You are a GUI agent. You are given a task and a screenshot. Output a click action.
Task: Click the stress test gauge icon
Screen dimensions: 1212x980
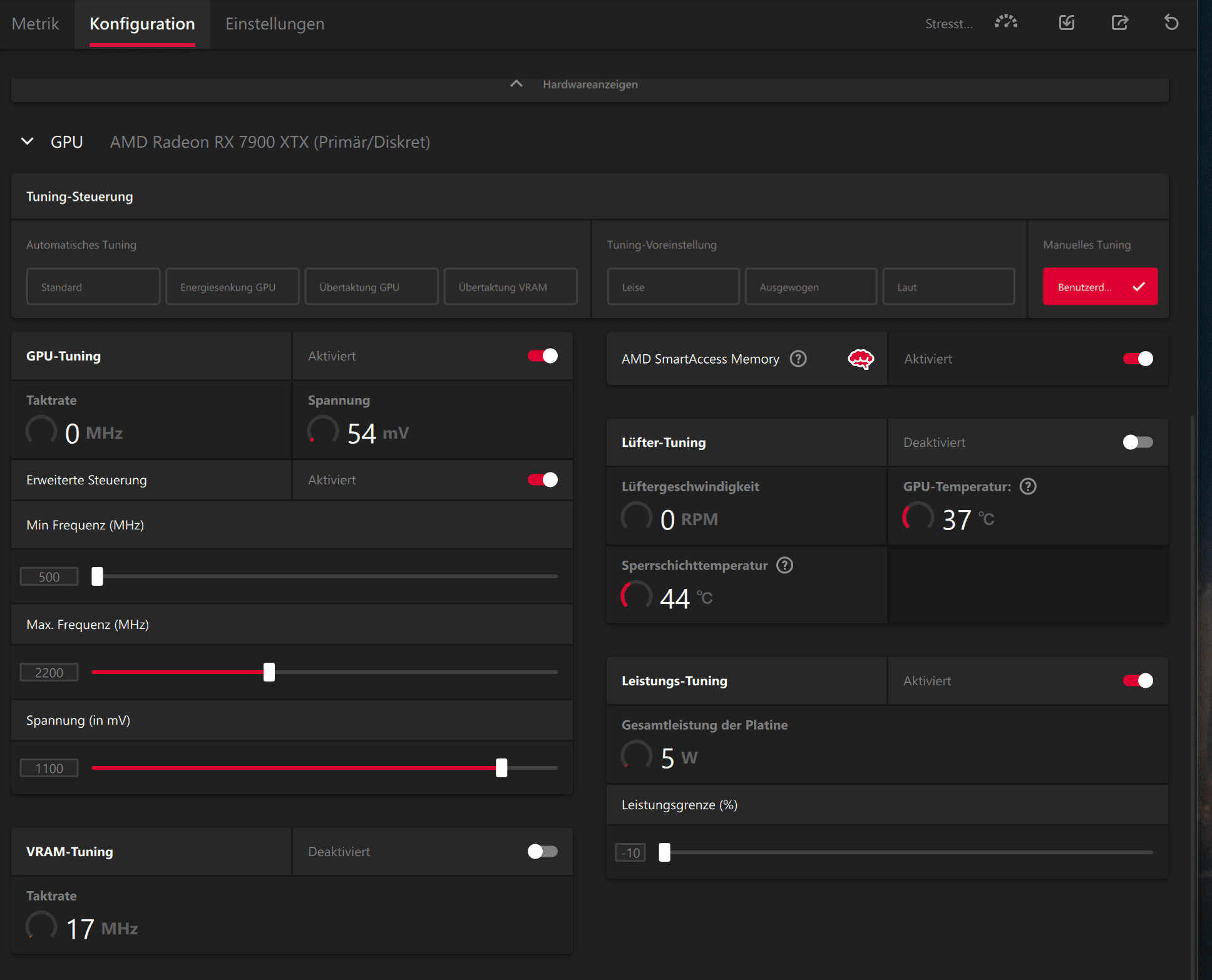pos(1005,23)
